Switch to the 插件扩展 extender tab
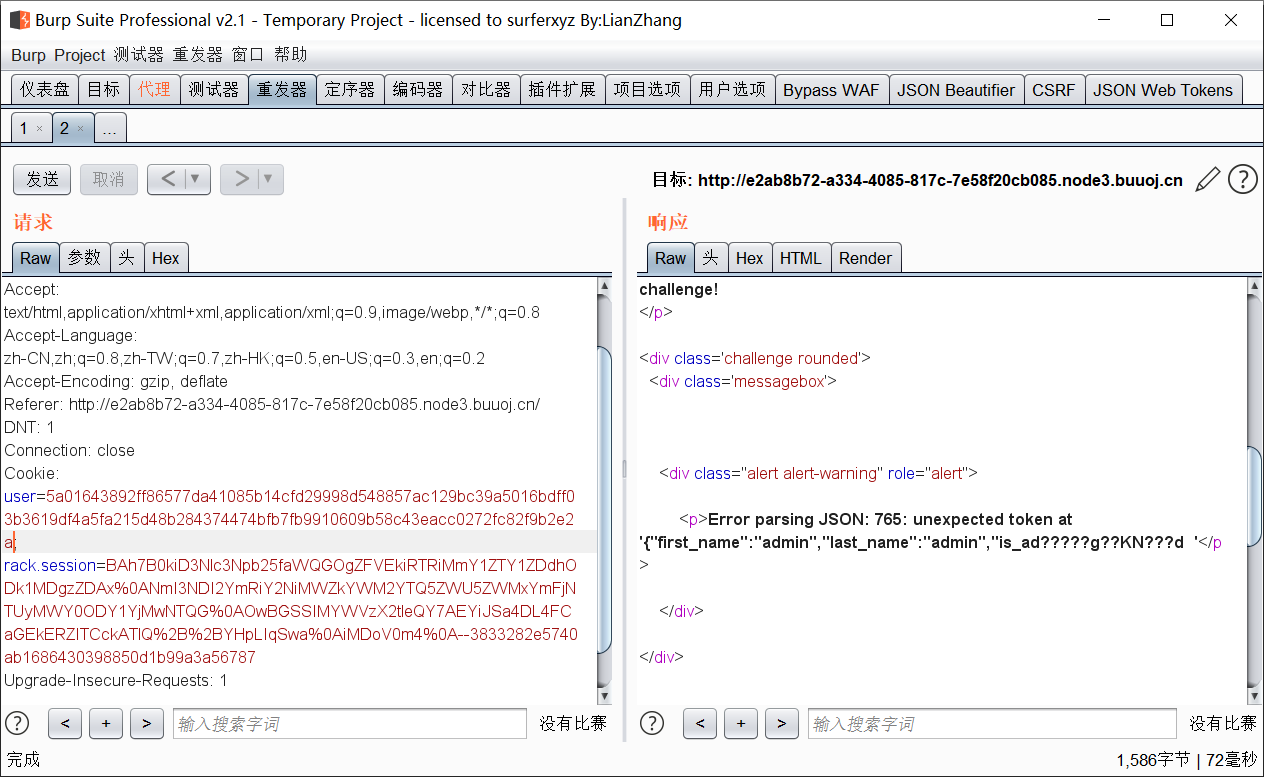1264x777 pixels. coord(562,89)
